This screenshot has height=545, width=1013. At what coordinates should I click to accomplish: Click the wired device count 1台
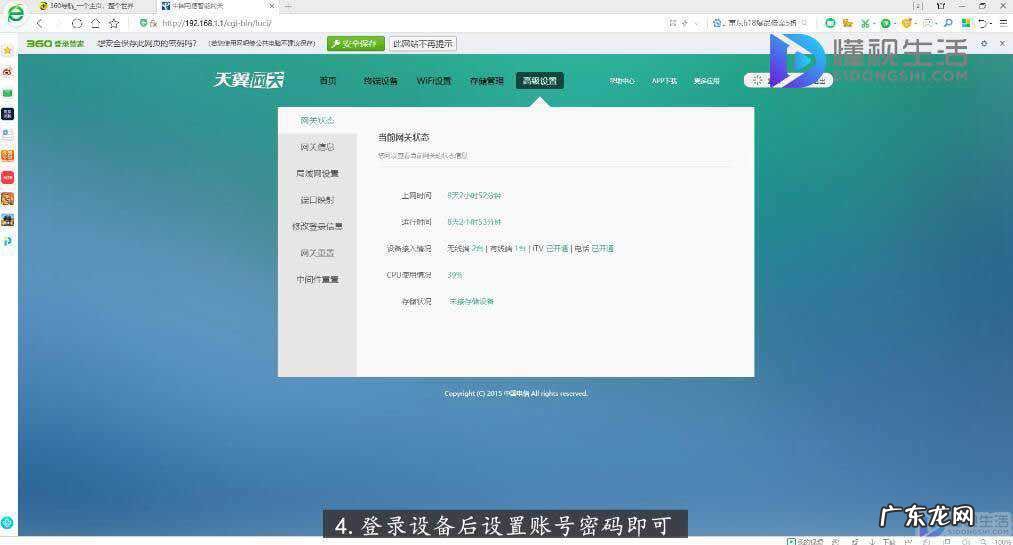tap(520, 248)
